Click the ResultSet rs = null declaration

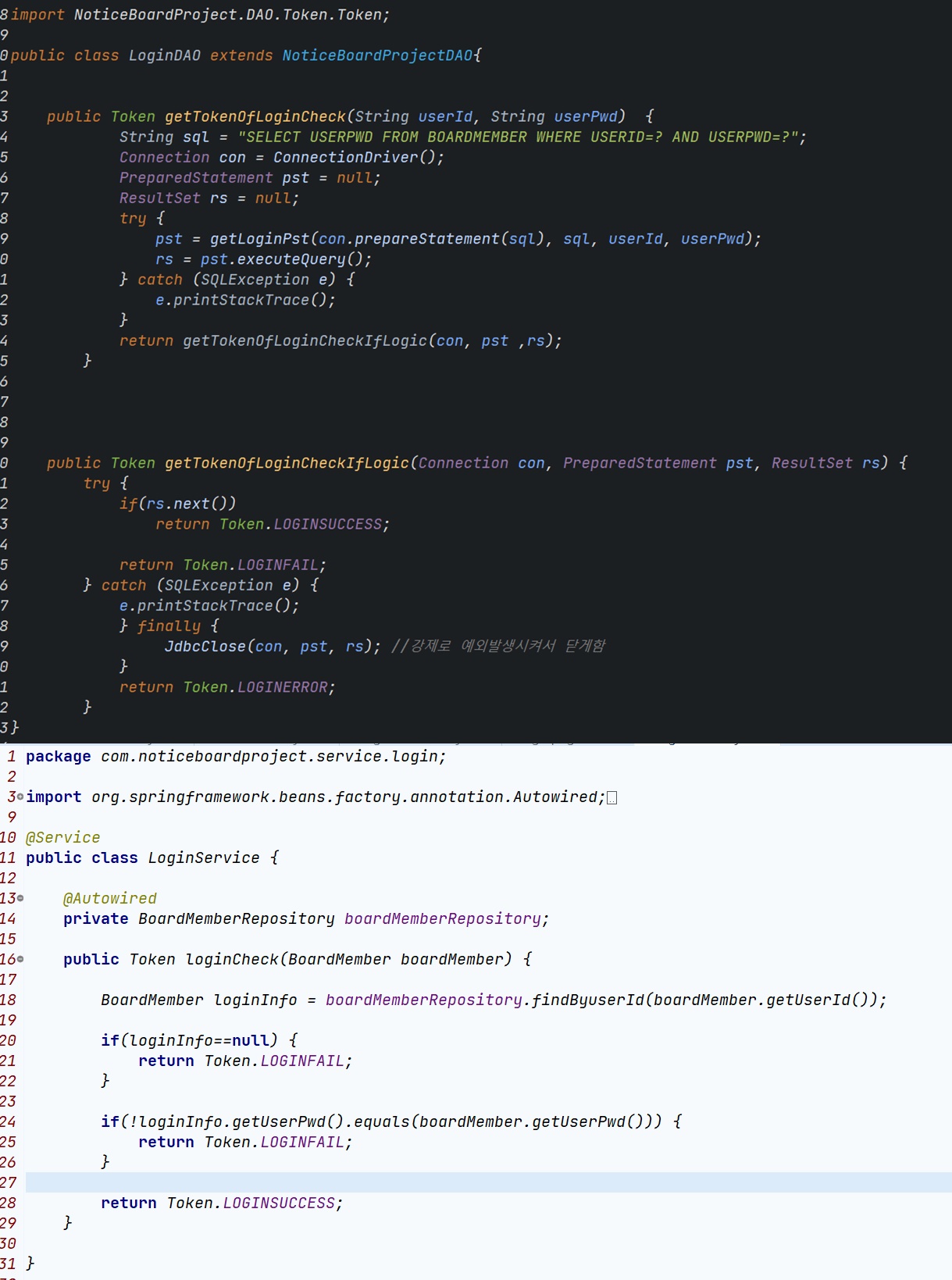pos(209,198)
